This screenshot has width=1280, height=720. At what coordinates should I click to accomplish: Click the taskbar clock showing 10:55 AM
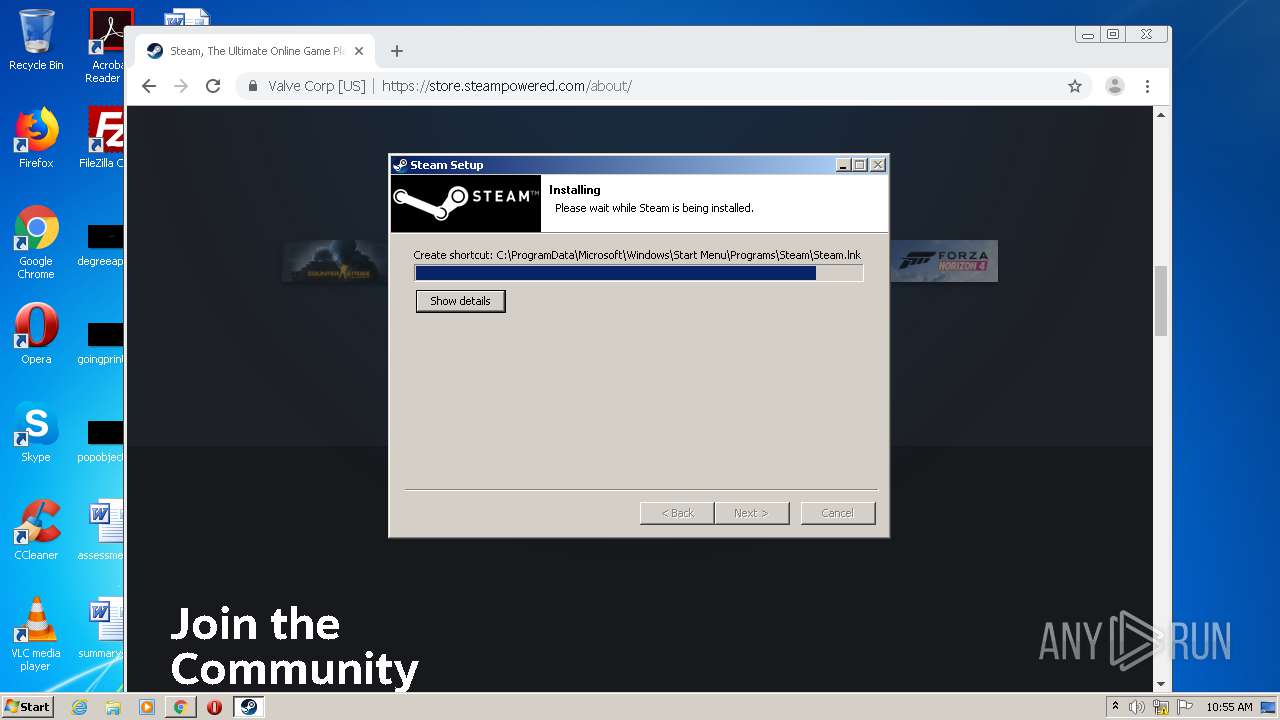point(1229,707)
